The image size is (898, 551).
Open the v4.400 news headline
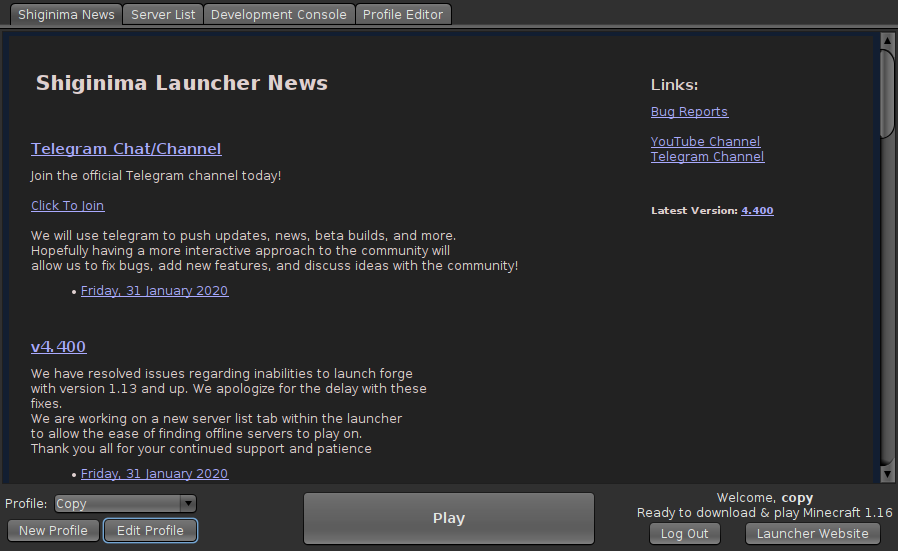coord(58,347)
